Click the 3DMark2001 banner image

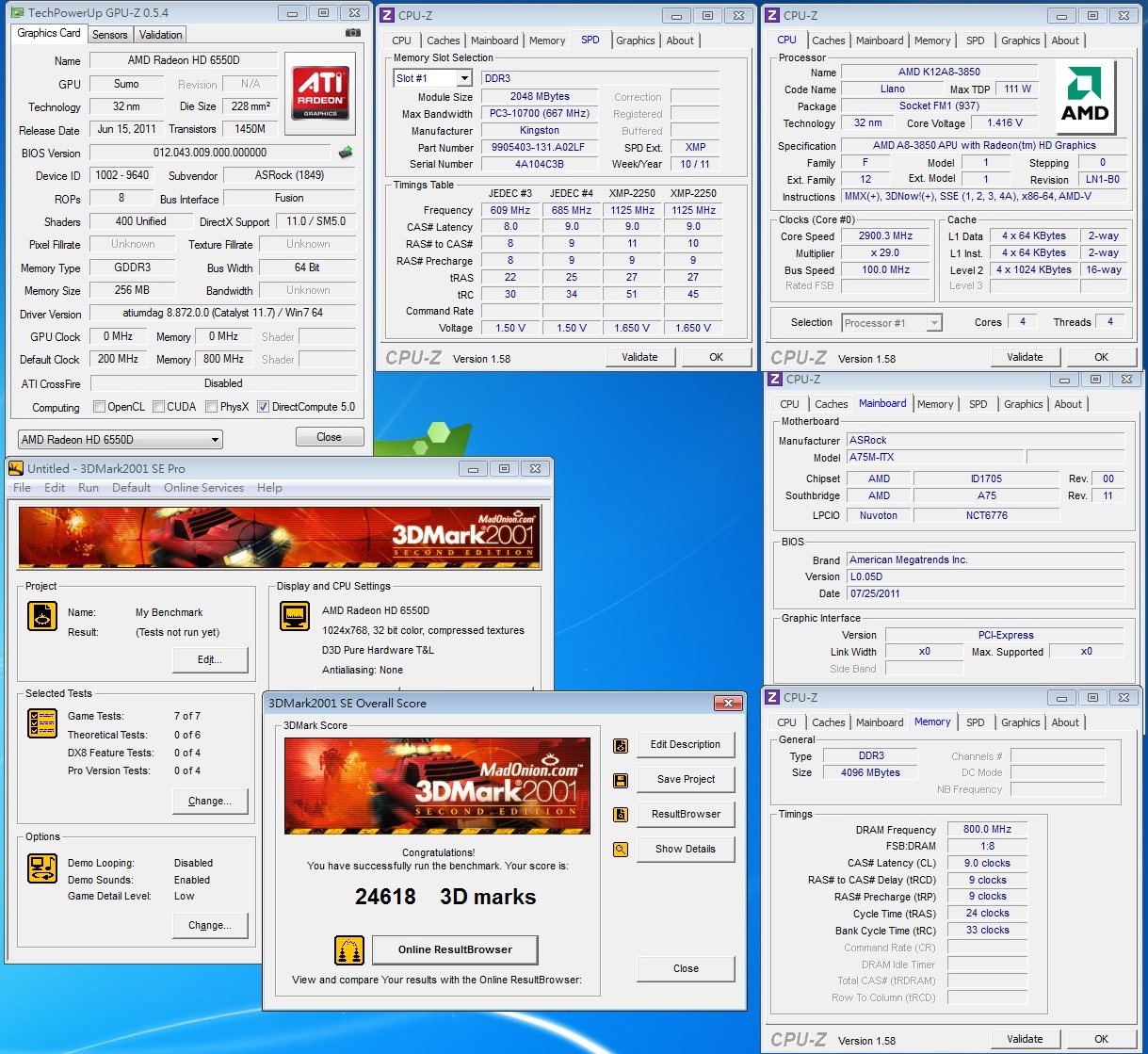(x=280, y=538)
